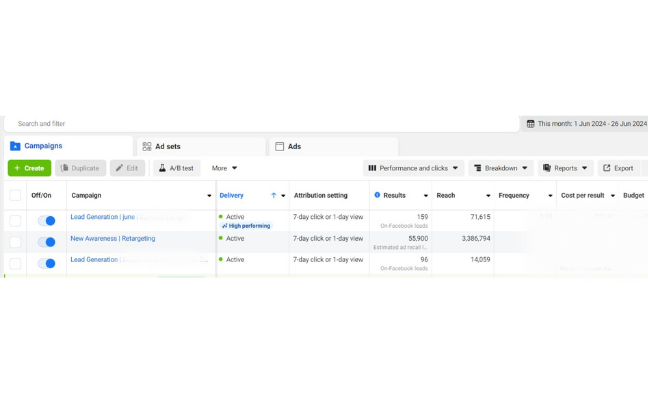The height and width of the screenshot is (412, 648).
Task: Switch to the Ad sets tab
Action: (166, 146)
